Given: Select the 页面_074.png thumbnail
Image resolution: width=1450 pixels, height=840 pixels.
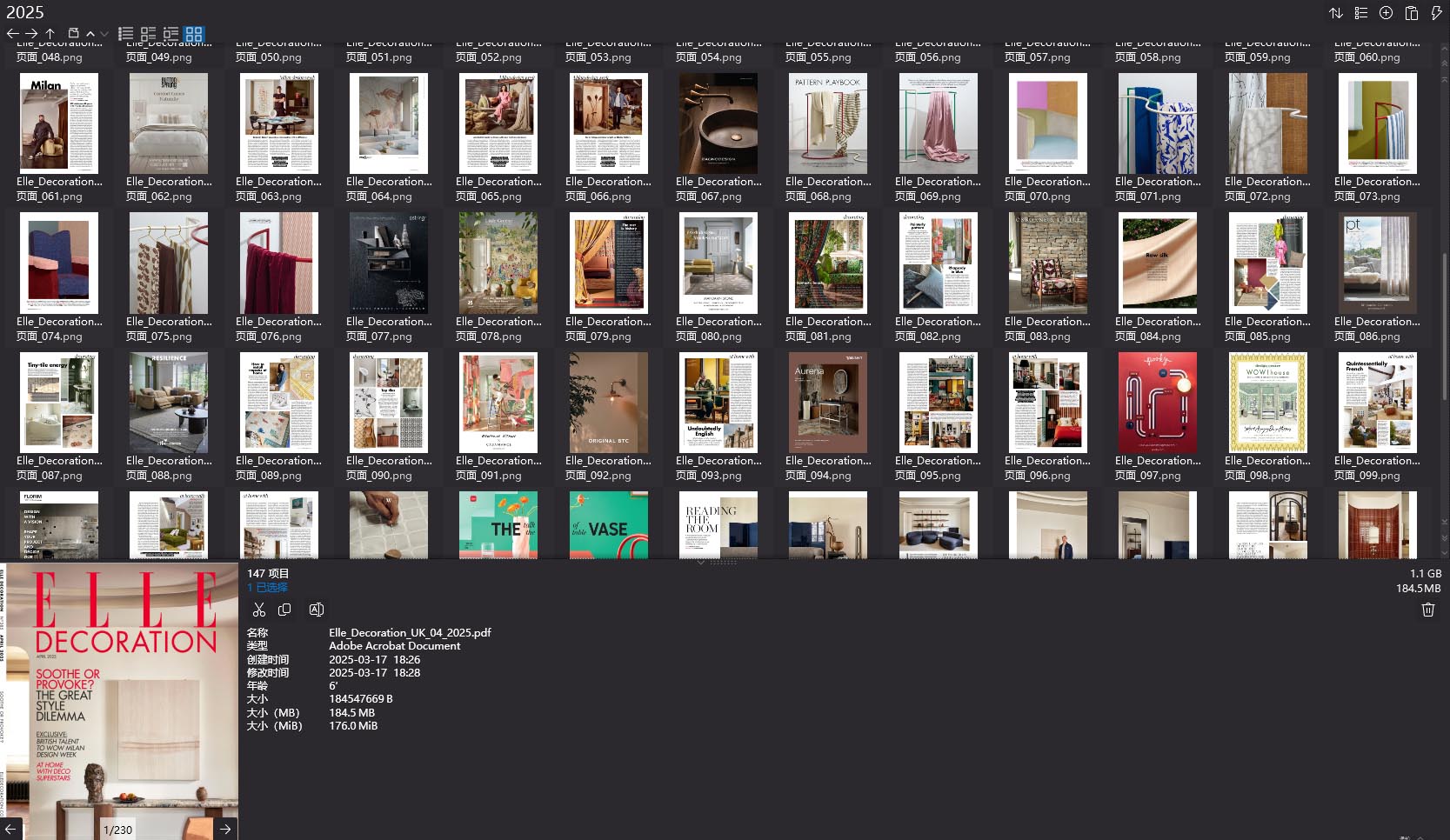Looking at the screenshot, I should (58, 263).
